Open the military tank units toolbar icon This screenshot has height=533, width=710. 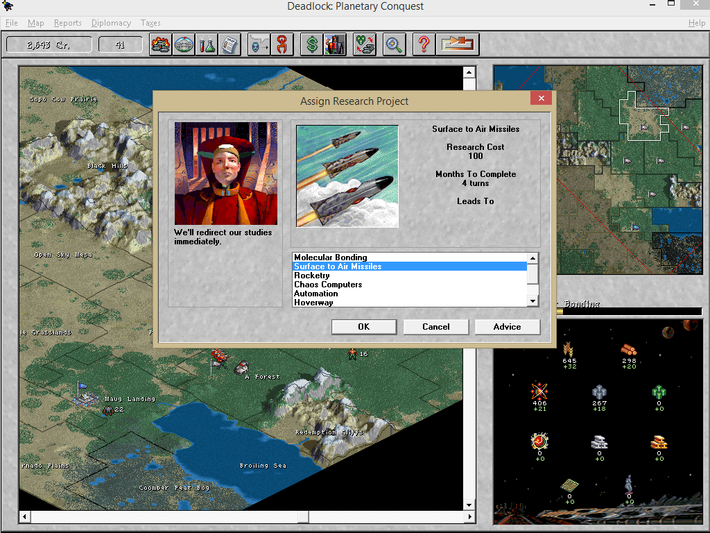click(x=160, y=44)
